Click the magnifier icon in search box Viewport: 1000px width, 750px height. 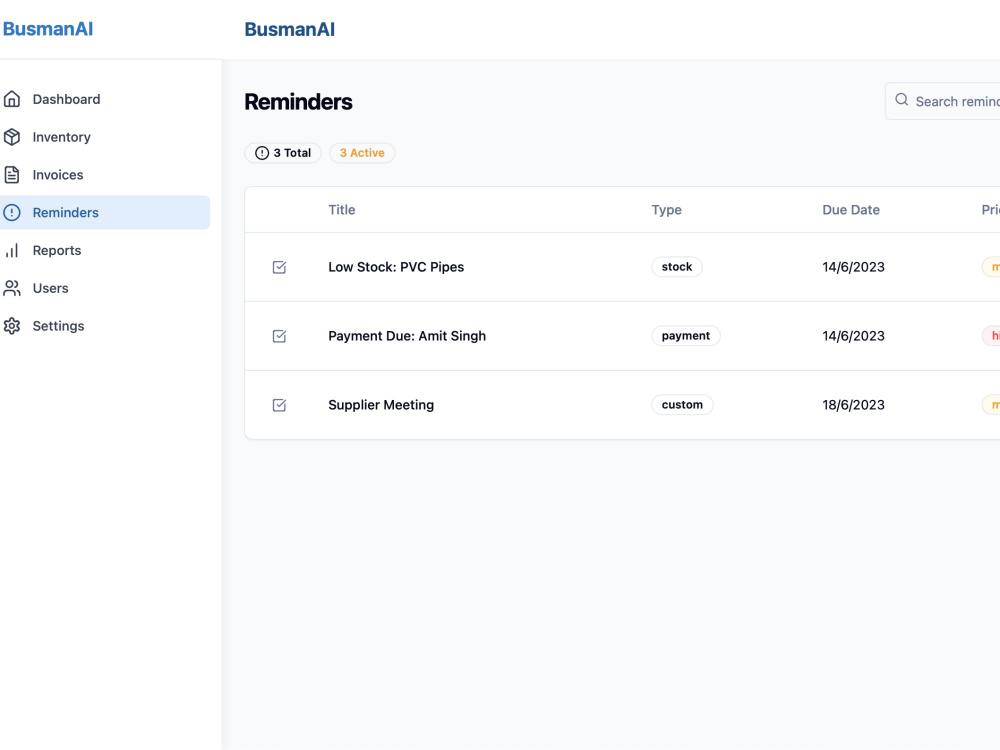pos(901,99)
